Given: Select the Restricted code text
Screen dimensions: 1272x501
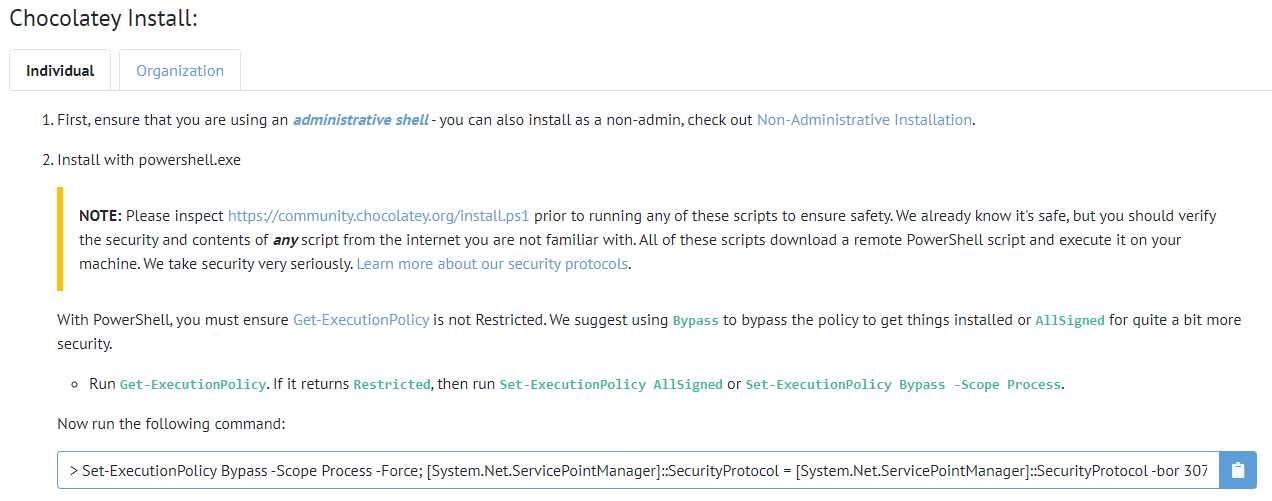Looking at the screenshot, I should (392, 385).
